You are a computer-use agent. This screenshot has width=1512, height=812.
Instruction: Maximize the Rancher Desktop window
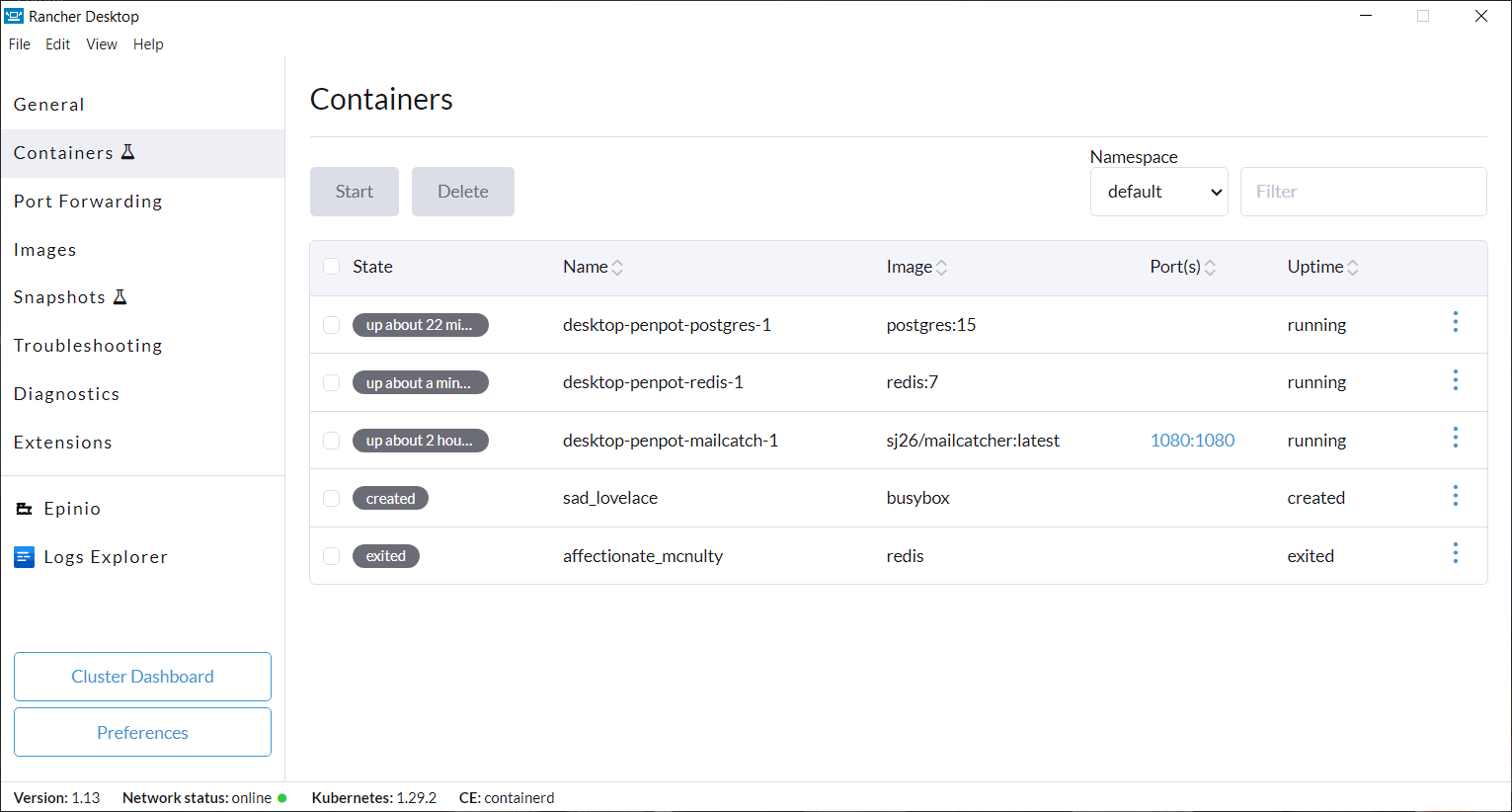(1423, 16)
